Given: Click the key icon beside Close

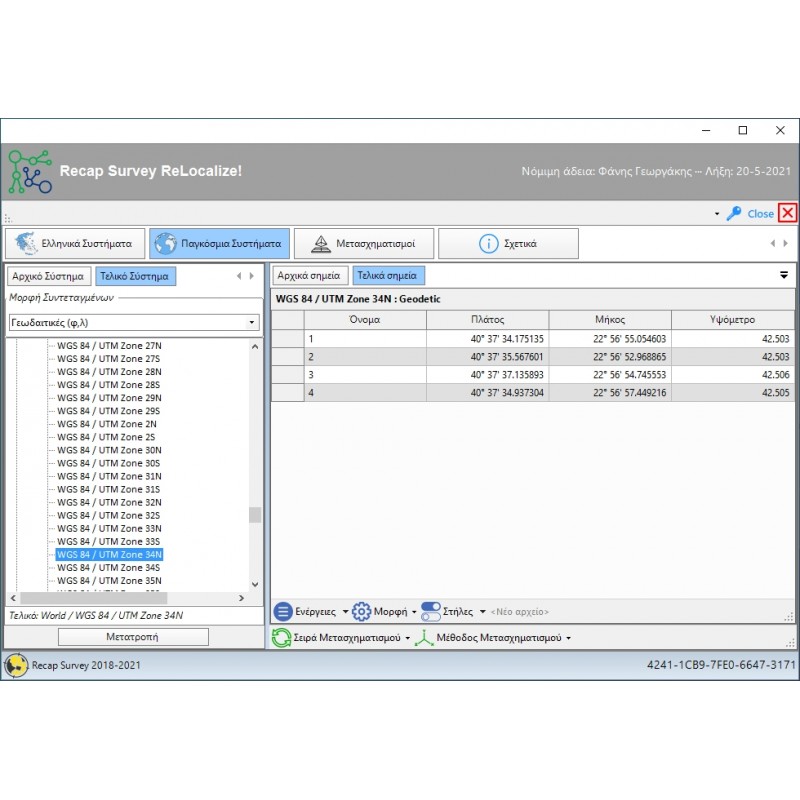Looking at the screenshot, I should pos(734,213).
